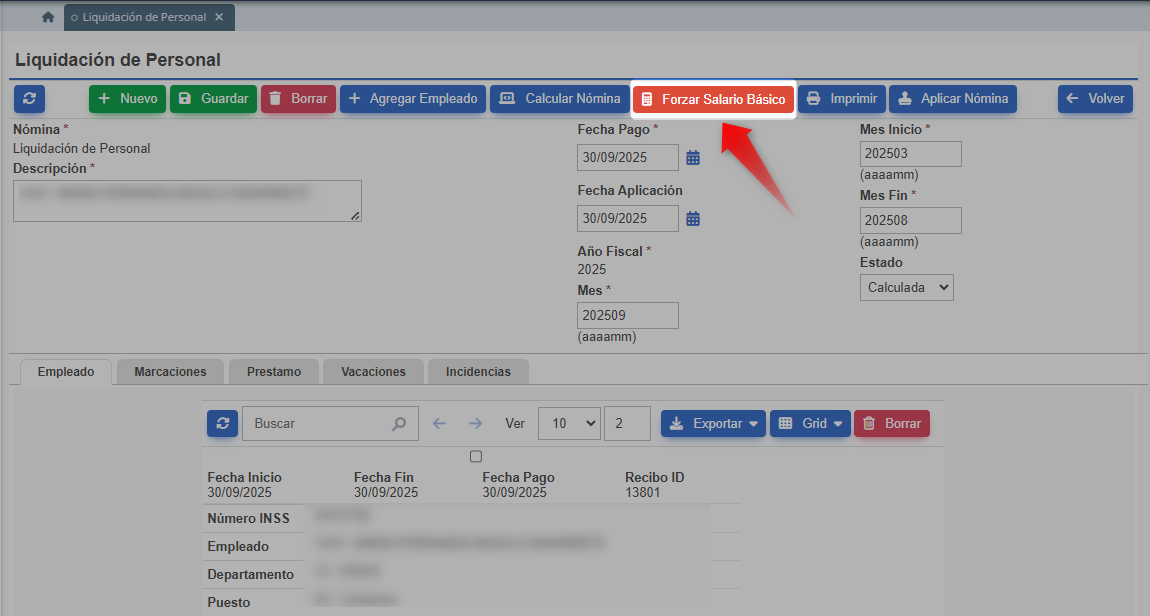The height and width of the screenshot is (616, 1150).
Task: Refresh the employee grid
Action: [222, 423]
